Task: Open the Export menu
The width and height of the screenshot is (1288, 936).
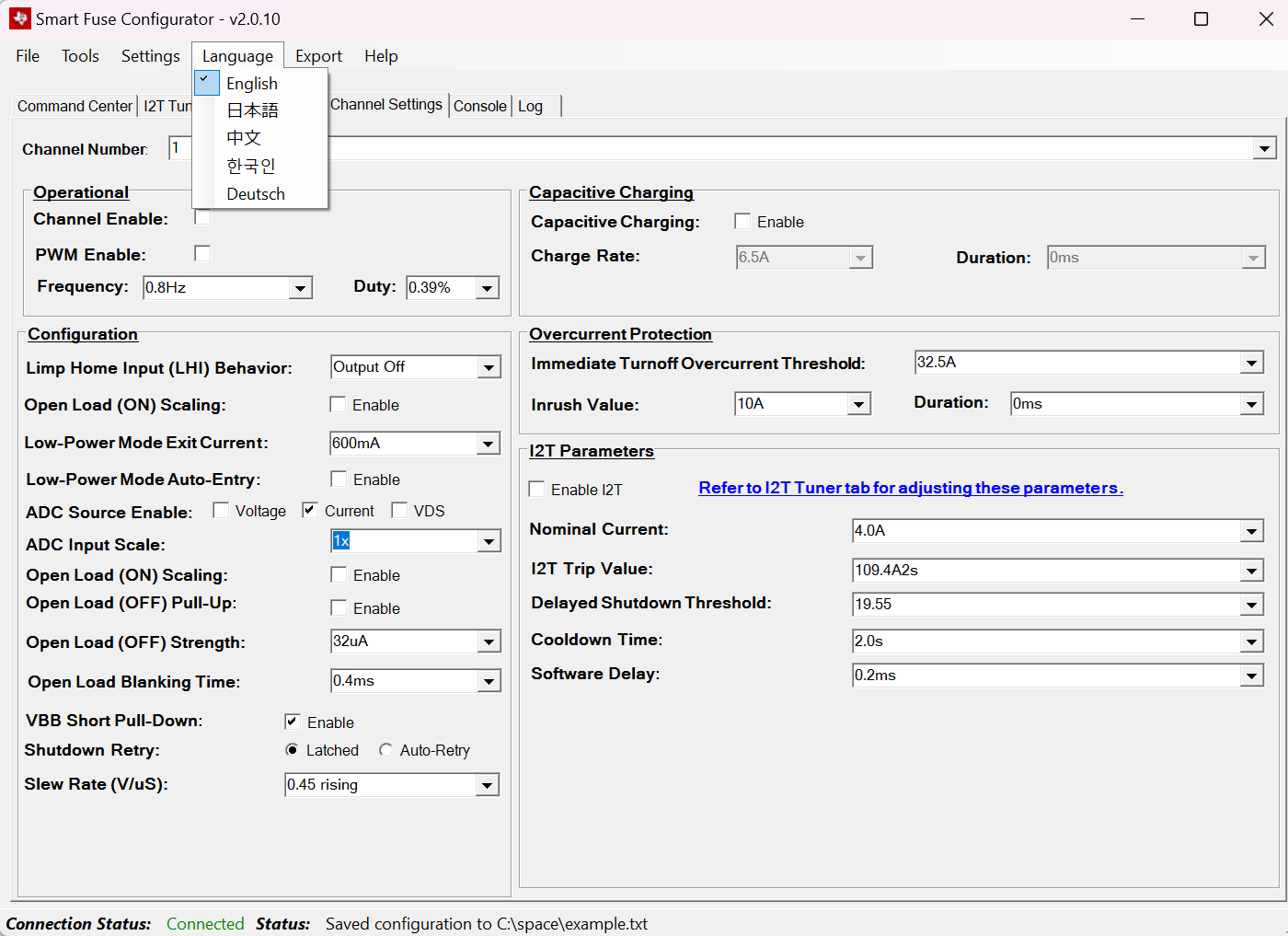Action: pos(318,56)
